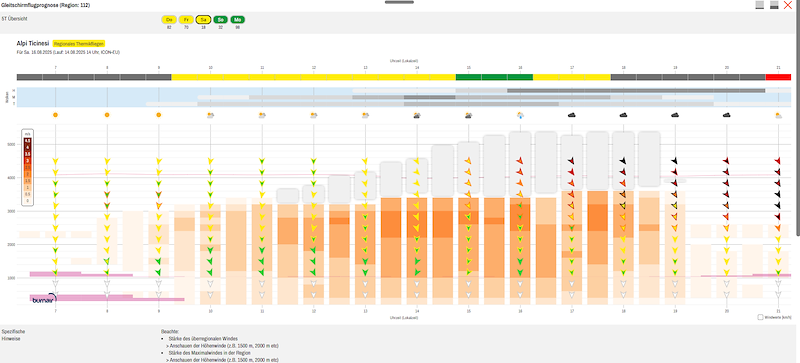This screenshot has height=363, width=800.
Task: Click the dark cloud icon at 17 o'clock
Action: pos(572,115)
